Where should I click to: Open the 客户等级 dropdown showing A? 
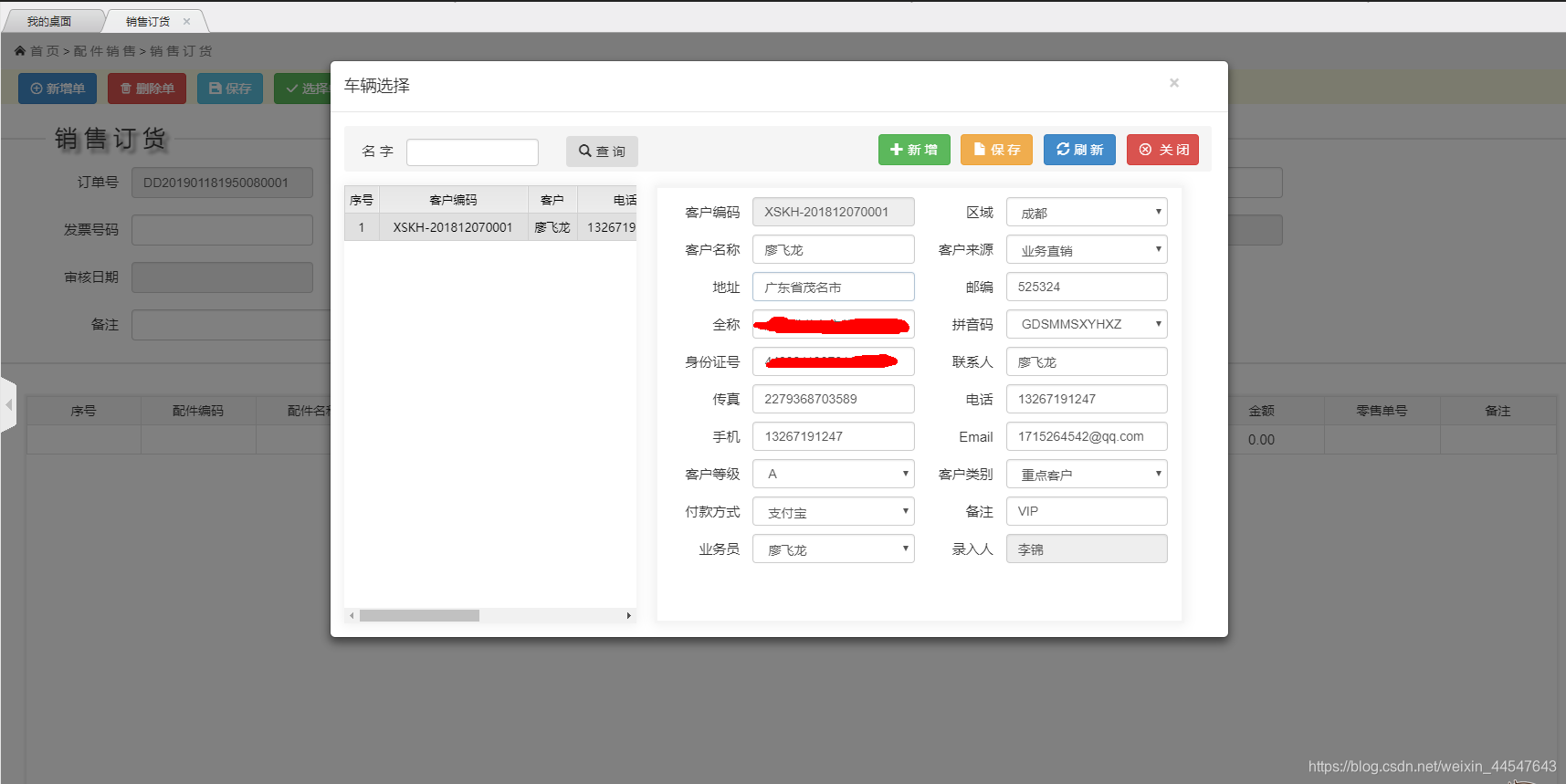(833, 474)
